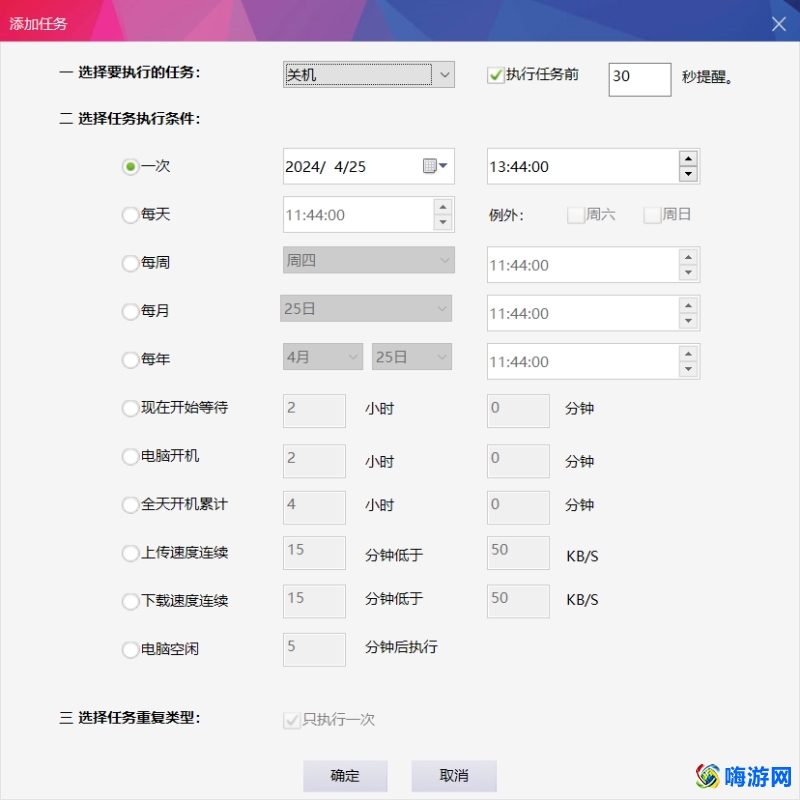Decrease the 13:44:00 time with down arrow
This screenshot has height=800, width=800.
click(688, 174)
